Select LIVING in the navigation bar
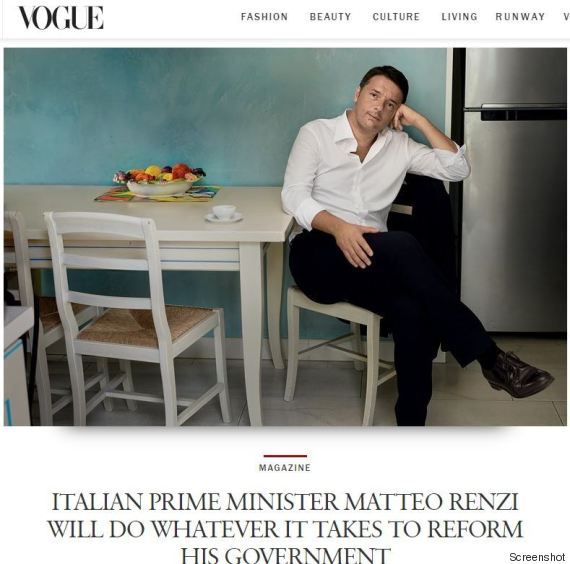 point(459,17)
